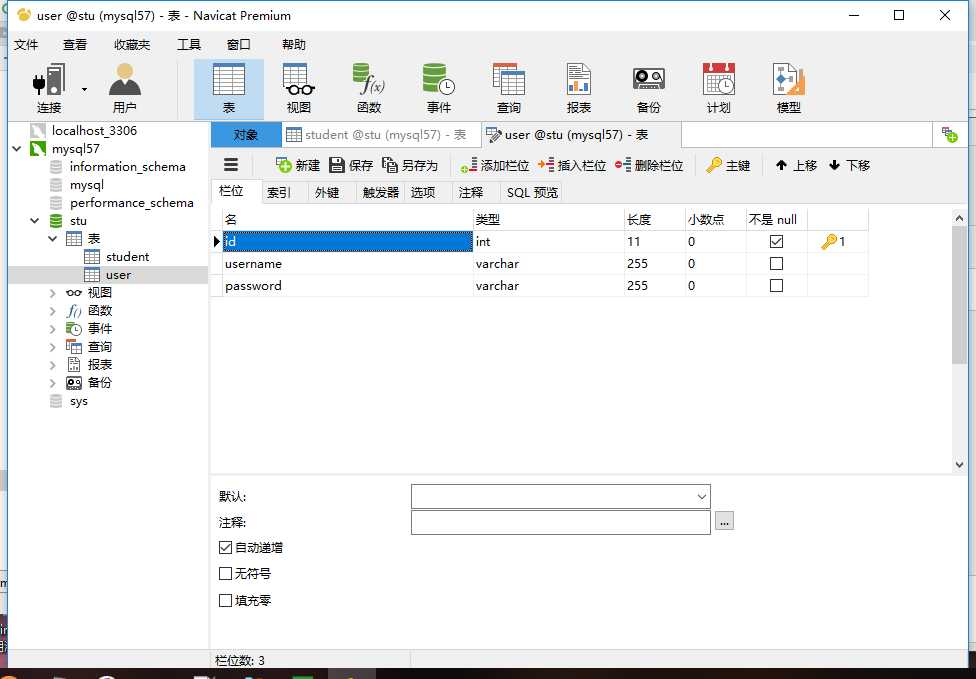Expand the 事件 events node
Screen dimensions: 976x679
pyautogui.click(x=53, y=329)
